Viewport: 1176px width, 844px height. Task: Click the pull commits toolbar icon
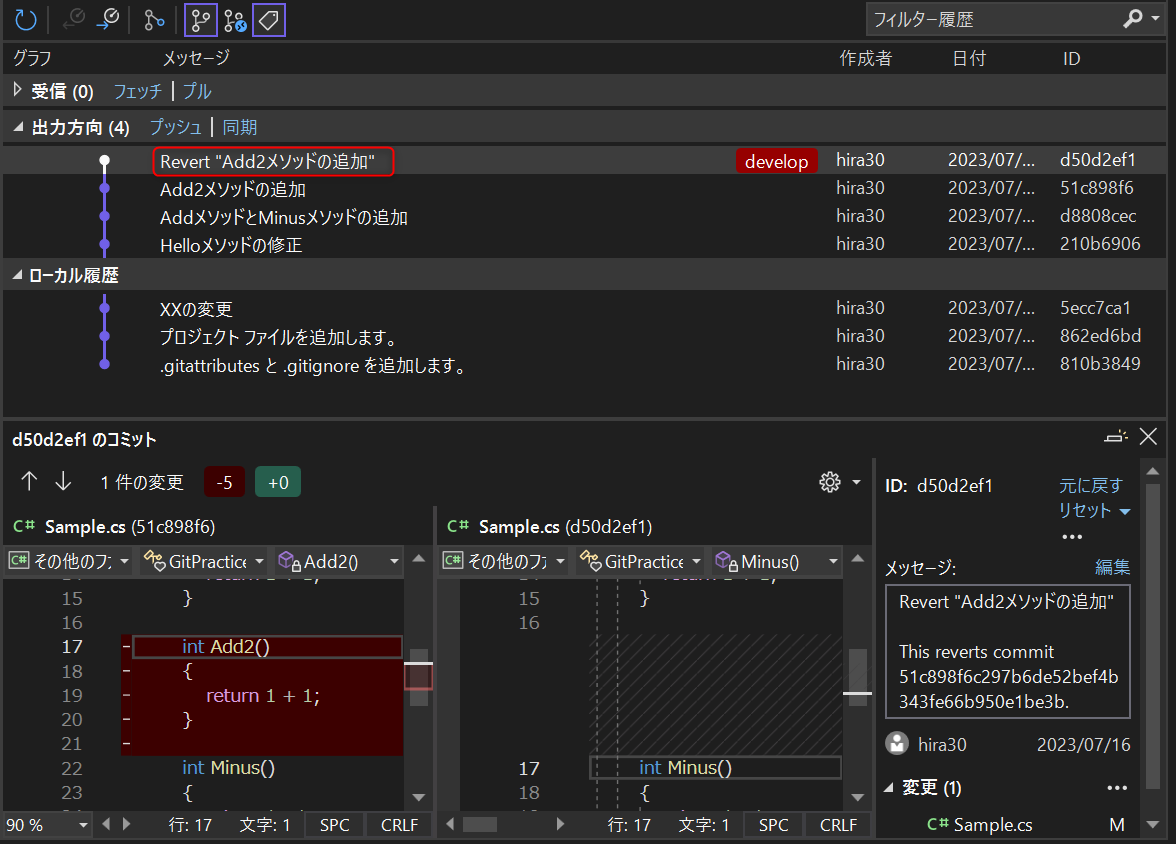click(x=108, y=20)
